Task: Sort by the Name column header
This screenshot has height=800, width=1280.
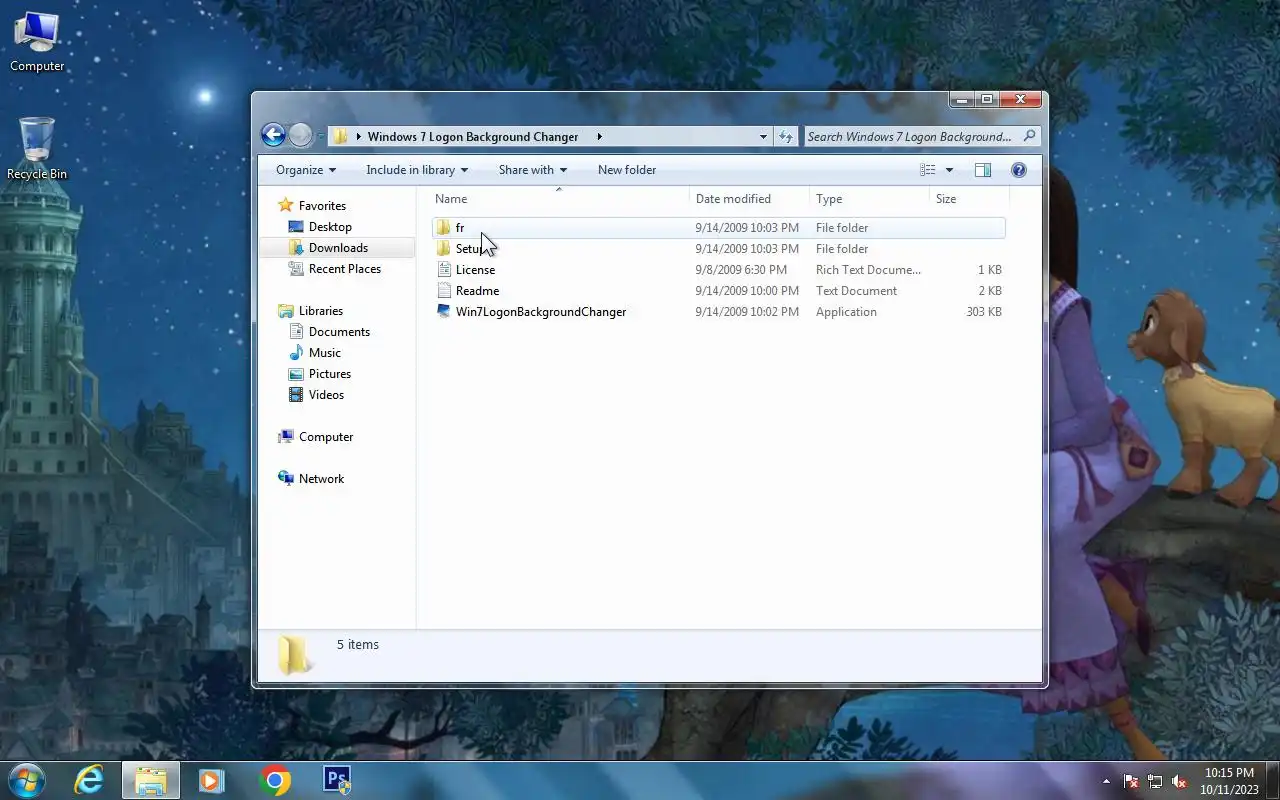Action: 558,199
